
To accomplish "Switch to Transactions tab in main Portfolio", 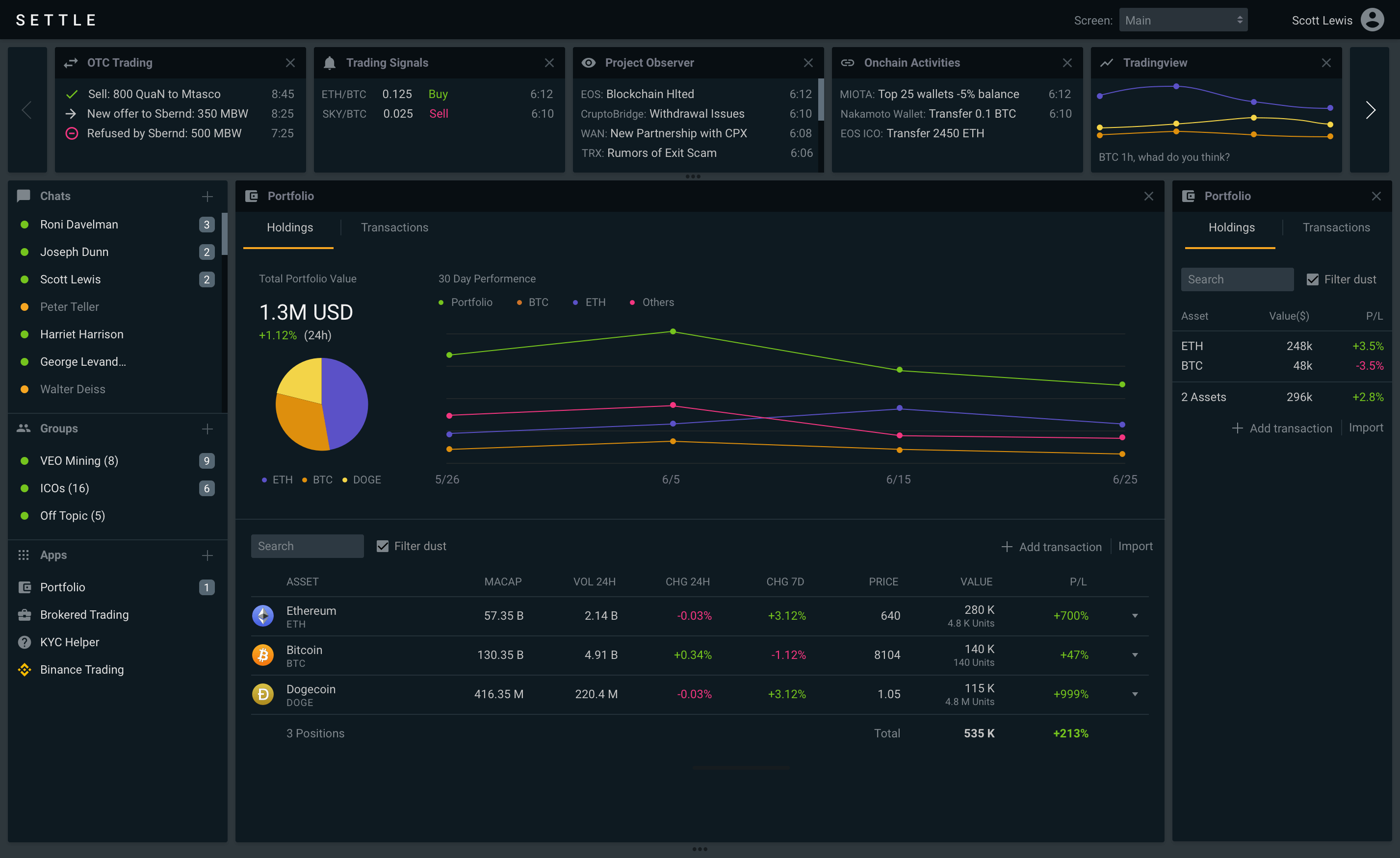I will 394,227.
